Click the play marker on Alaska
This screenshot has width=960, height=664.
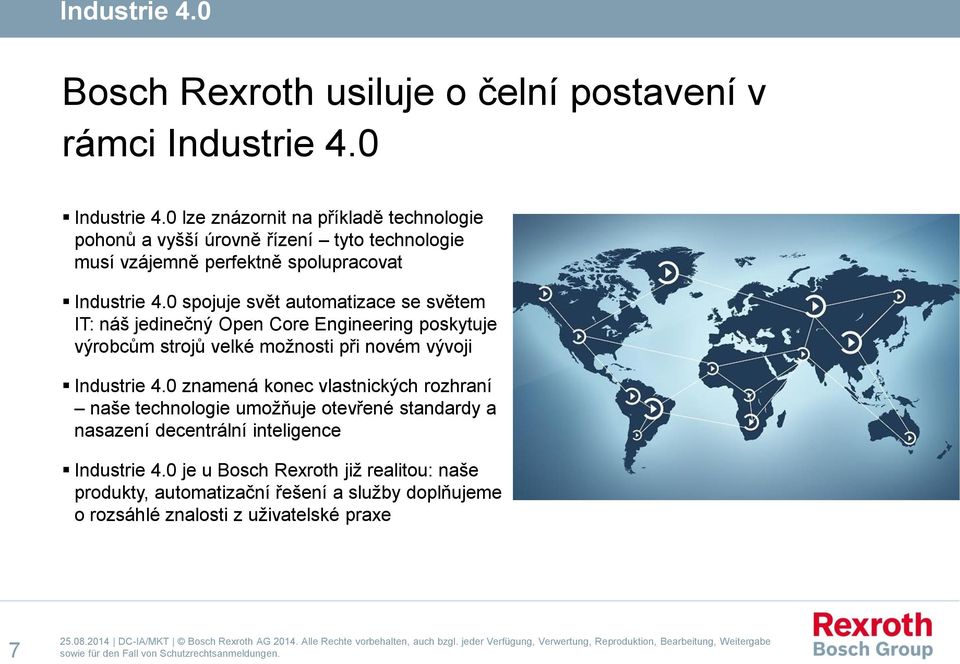click(x=544, y=294)
